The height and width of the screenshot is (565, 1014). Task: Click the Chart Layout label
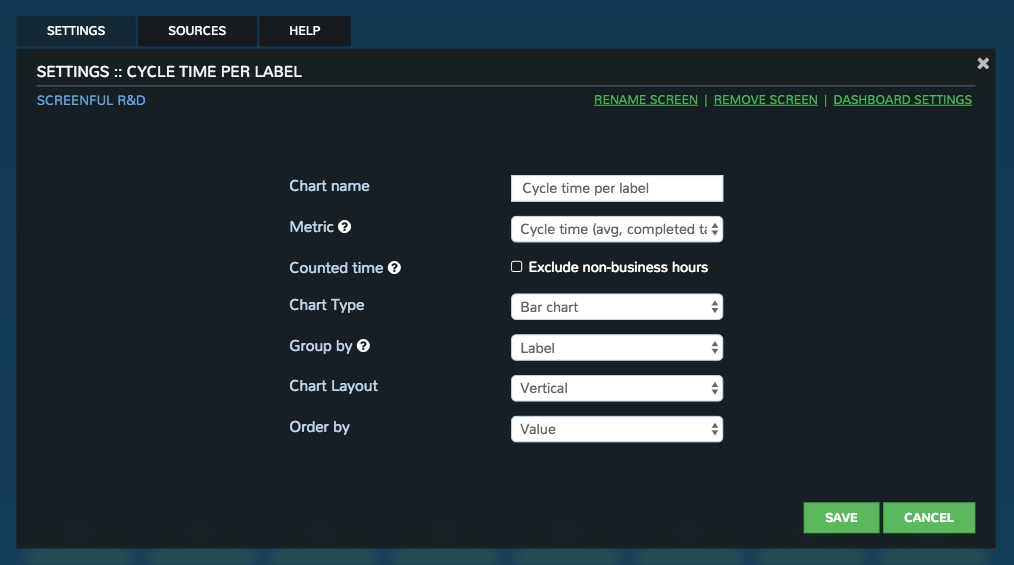pyautogui.click(x=334, y=386)
